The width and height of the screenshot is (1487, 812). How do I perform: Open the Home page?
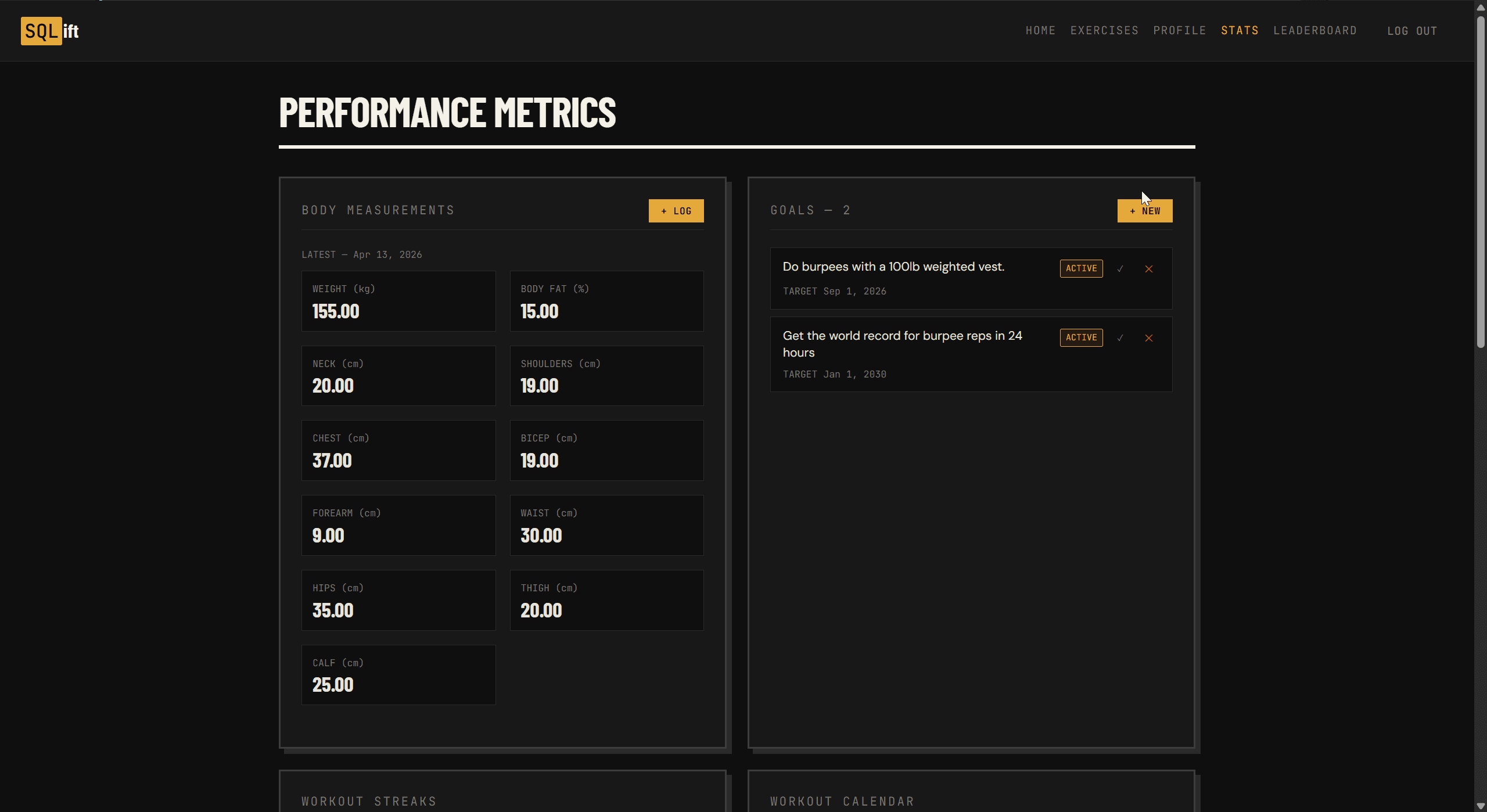tap(1040, 31)
